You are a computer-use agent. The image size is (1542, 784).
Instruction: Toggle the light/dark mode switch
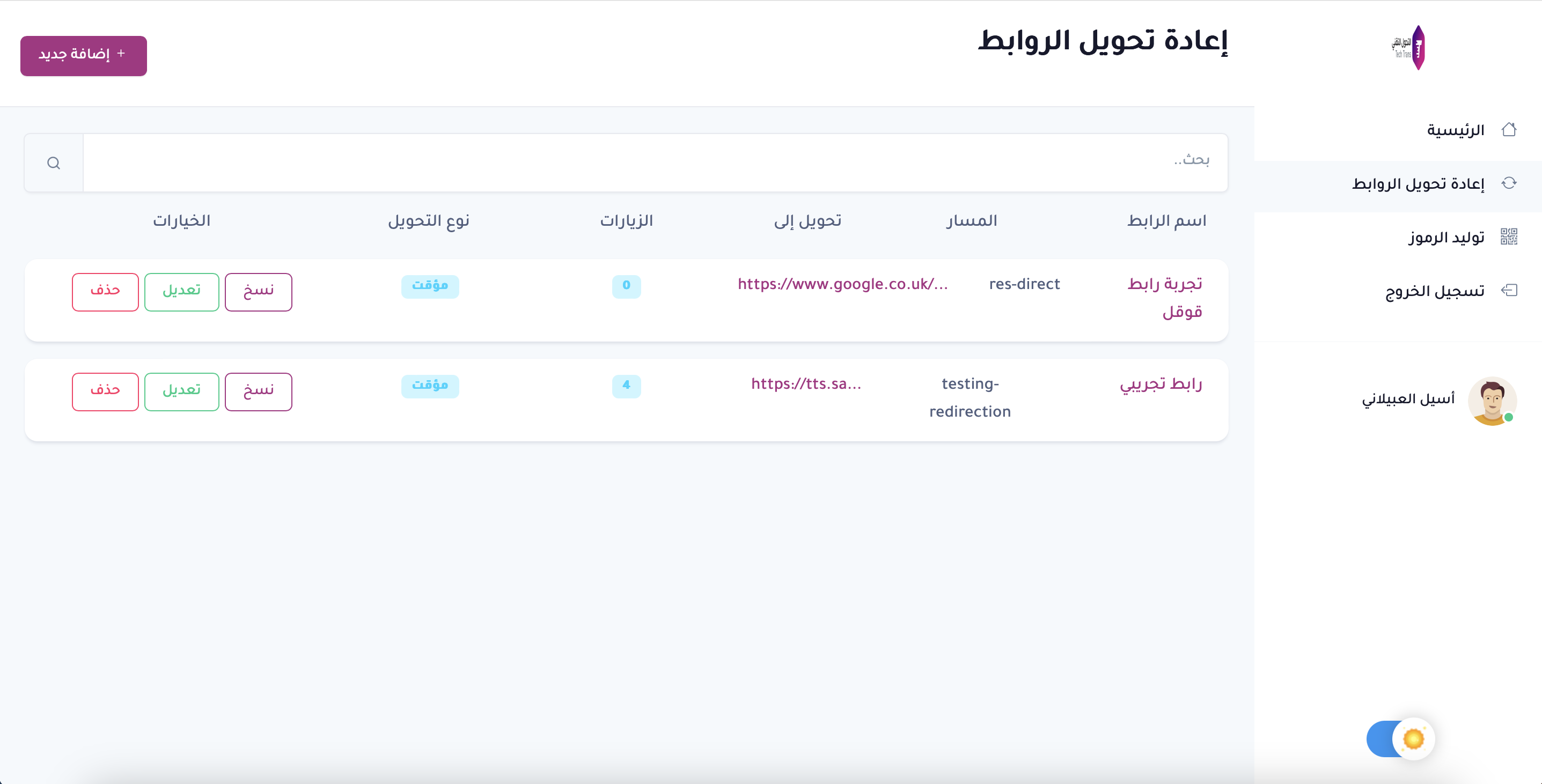coord(1399,738)
